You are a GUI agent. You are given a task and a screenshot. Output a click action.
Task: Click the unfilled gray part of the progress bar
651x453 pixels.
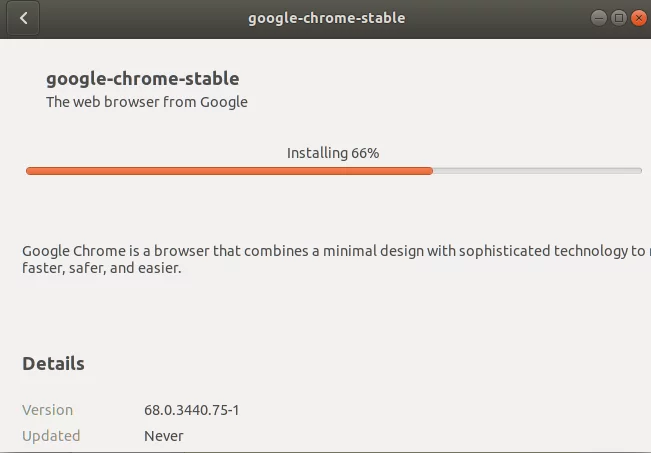click(536, 171)
